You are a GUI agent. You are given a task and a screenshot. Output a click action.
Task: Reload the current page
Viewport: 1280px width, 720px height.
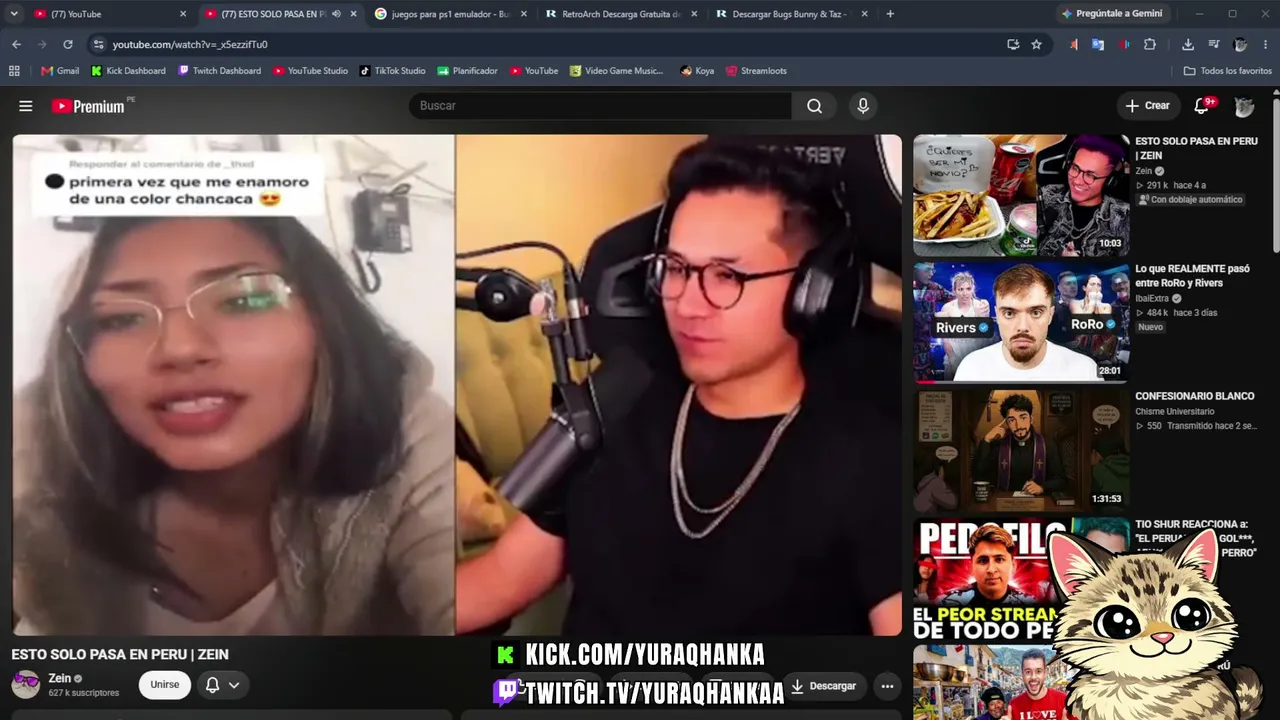[x=68, y=44]
